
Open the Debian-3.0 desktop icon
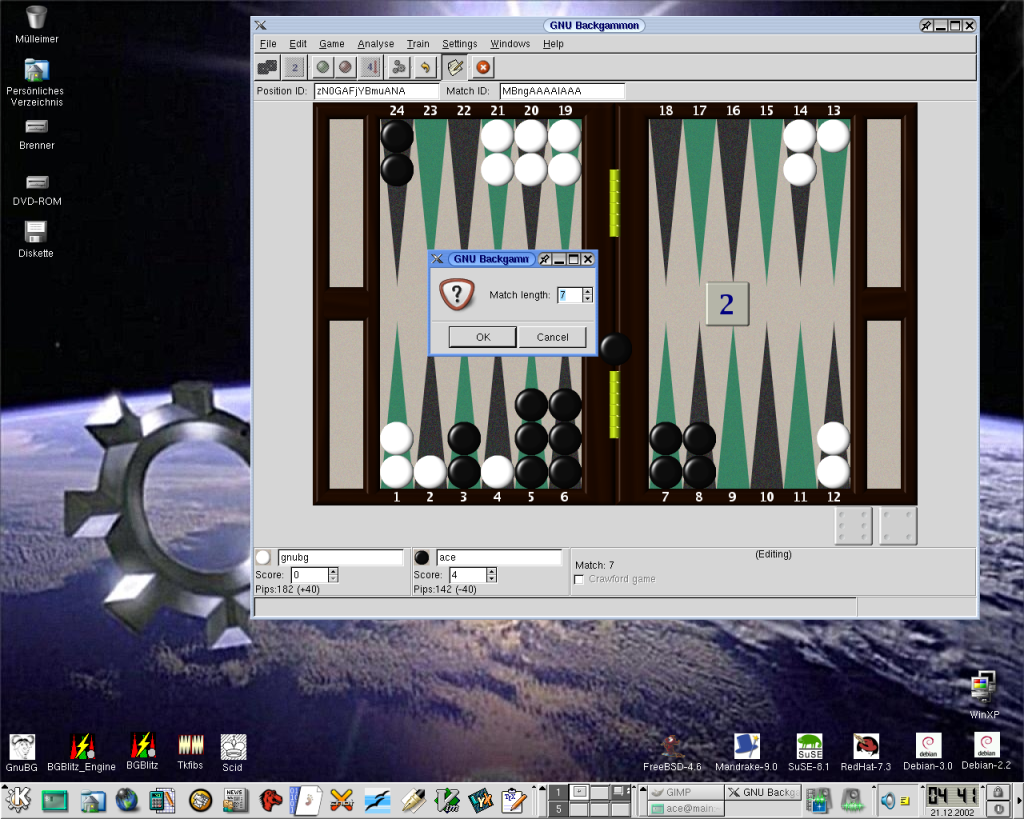point(928,752)
